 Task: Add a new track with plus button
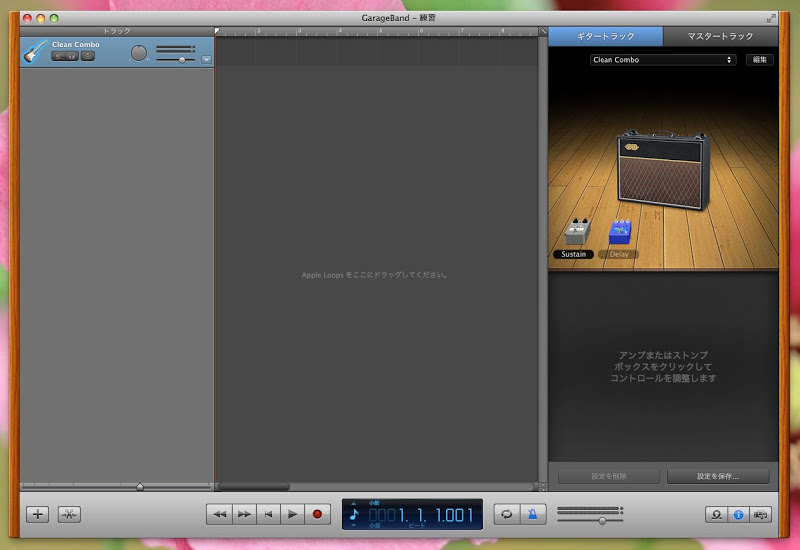38,514
